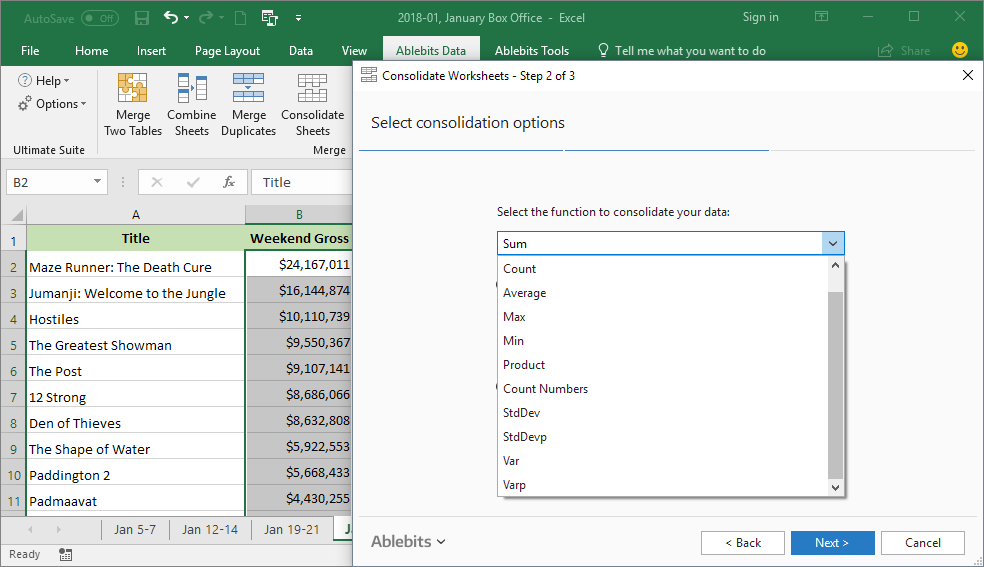Click the New document icon in quick access
Image resolution: width=984 pixels, height=567 pixels.
pos(240,18)
